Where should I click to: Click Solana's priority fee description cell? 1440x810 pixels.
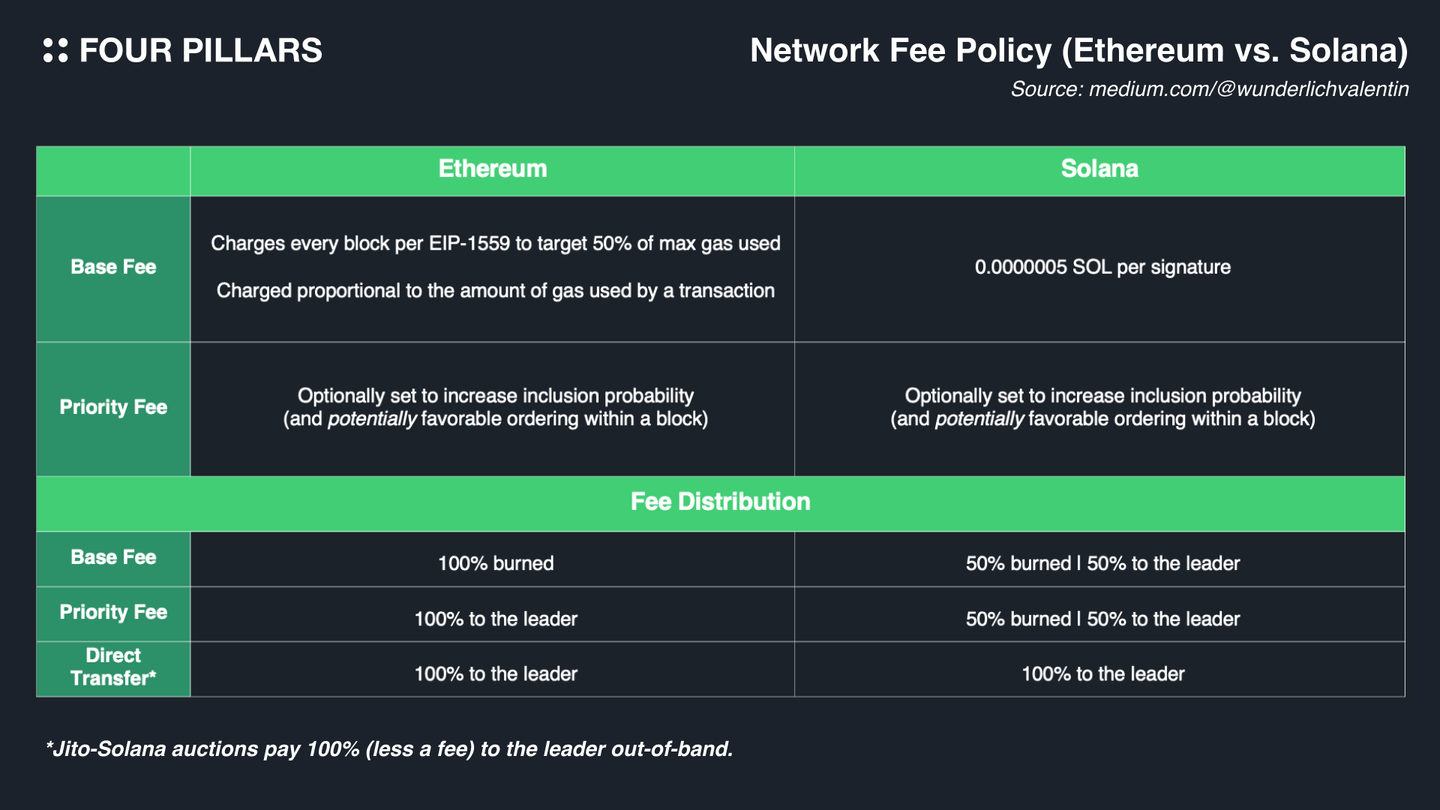1102,408
